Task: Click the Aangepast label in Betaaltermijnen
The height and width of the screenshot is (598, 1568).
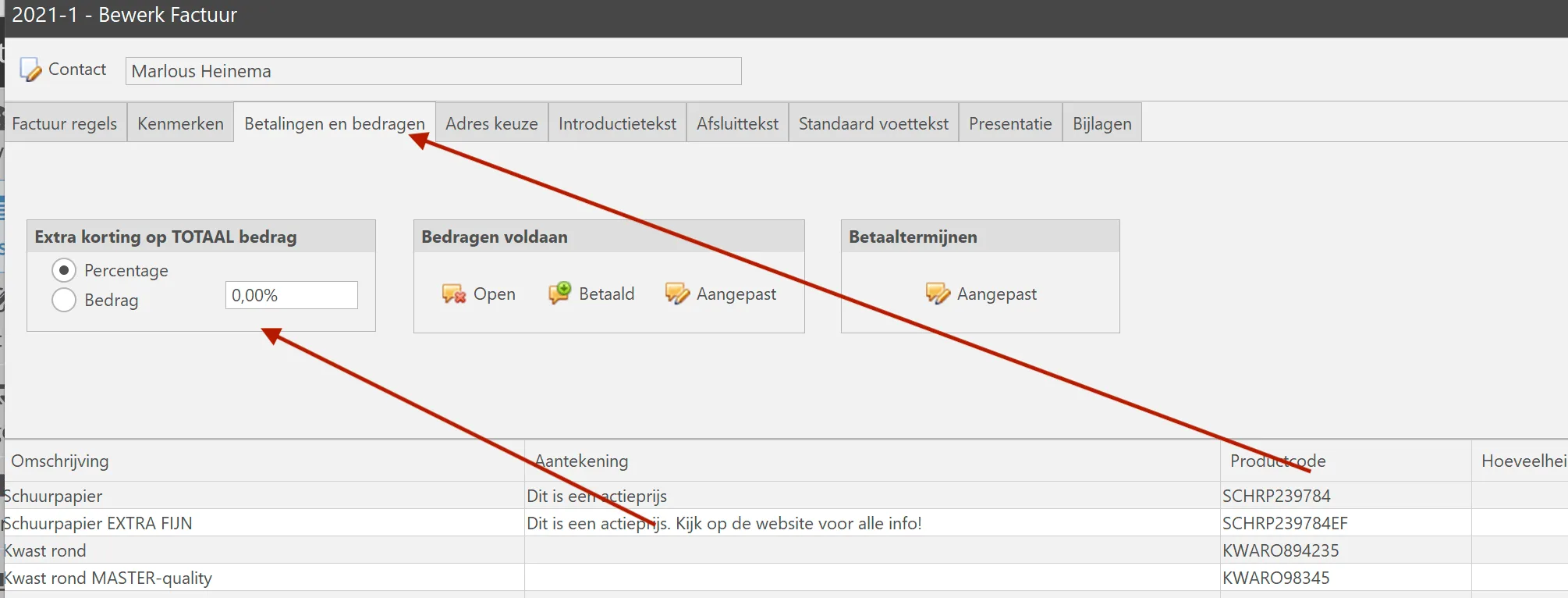Action: click(997, 294)
